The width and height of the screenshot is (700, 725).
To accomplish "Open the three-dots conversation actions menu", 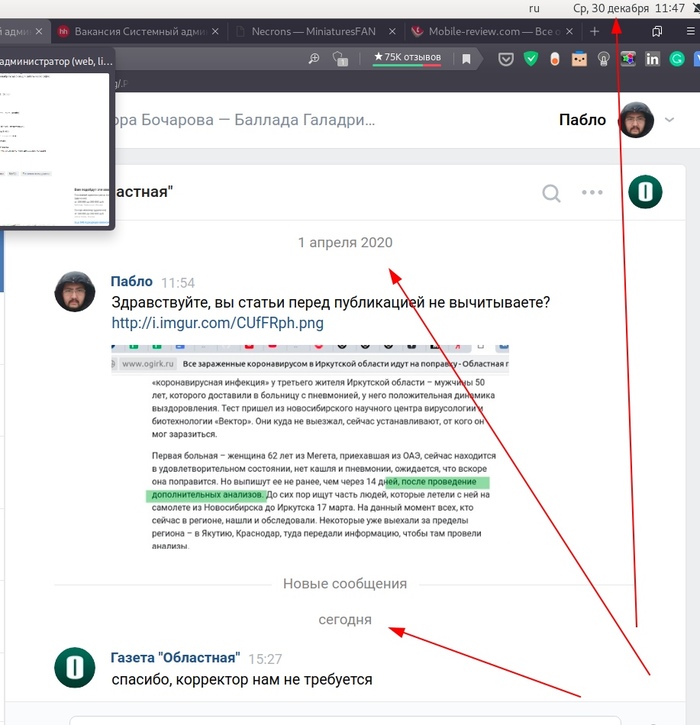I will [592, 192].
